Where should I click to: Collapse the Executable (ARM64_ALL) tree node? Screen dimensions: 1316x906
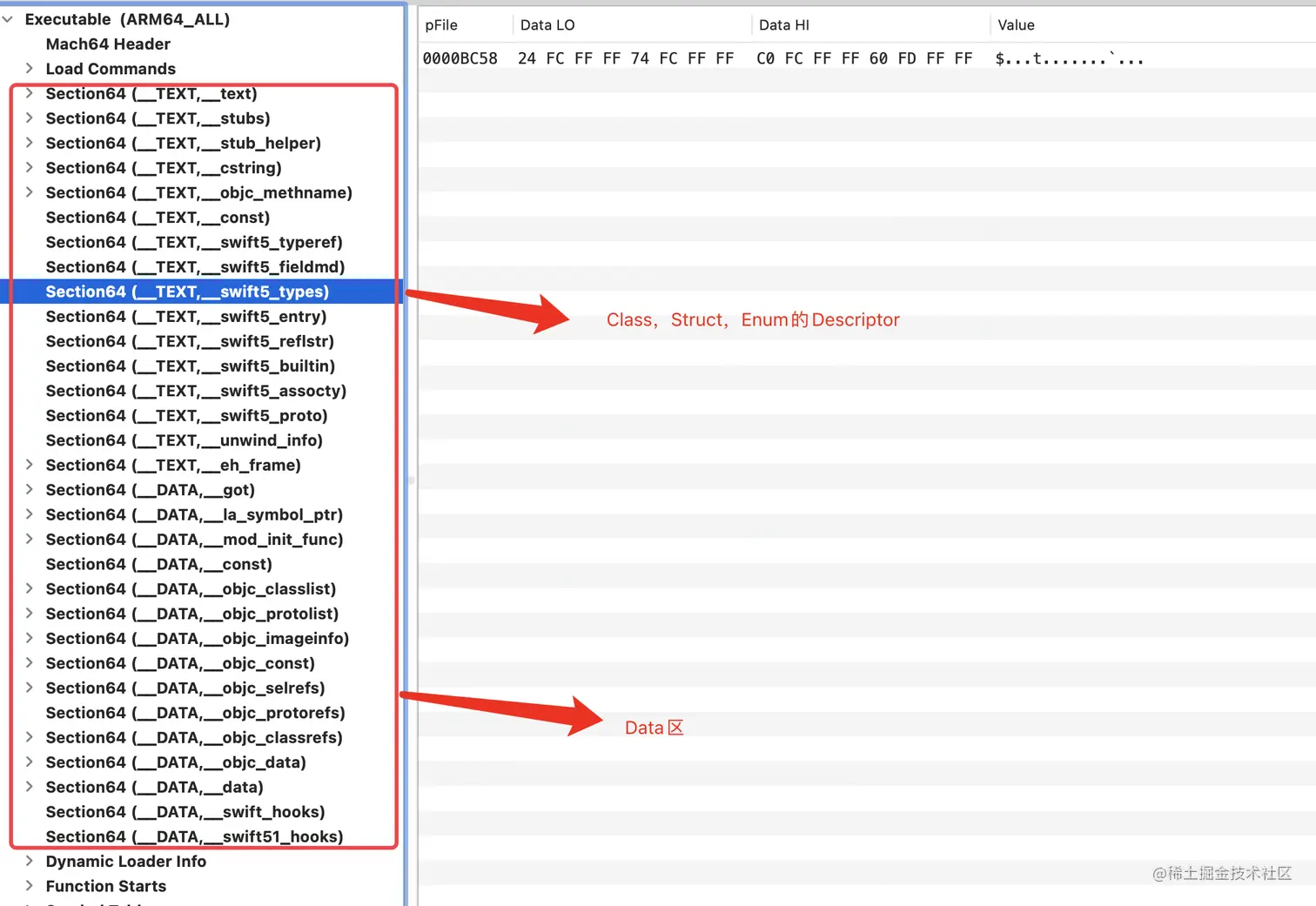click(8, 19)
